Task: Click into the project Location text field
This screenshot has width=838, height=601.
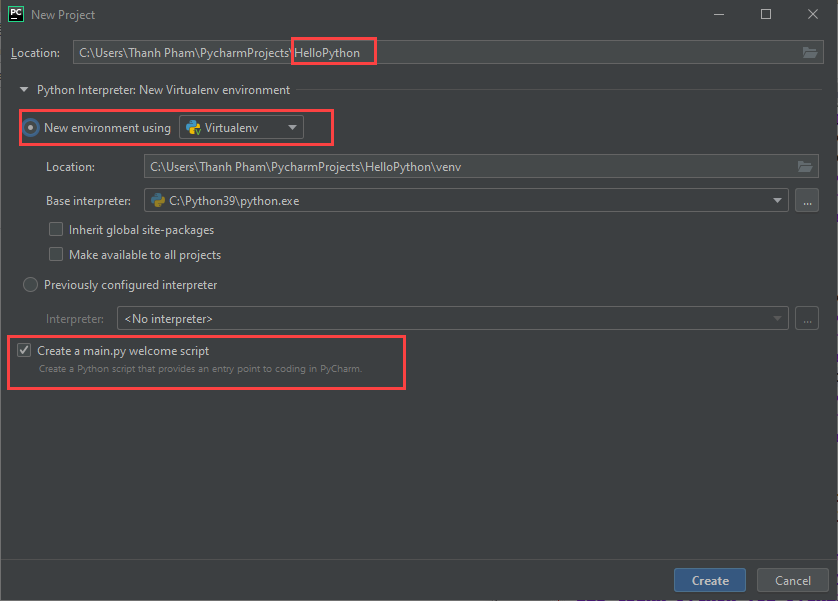Action: point(448,52)
